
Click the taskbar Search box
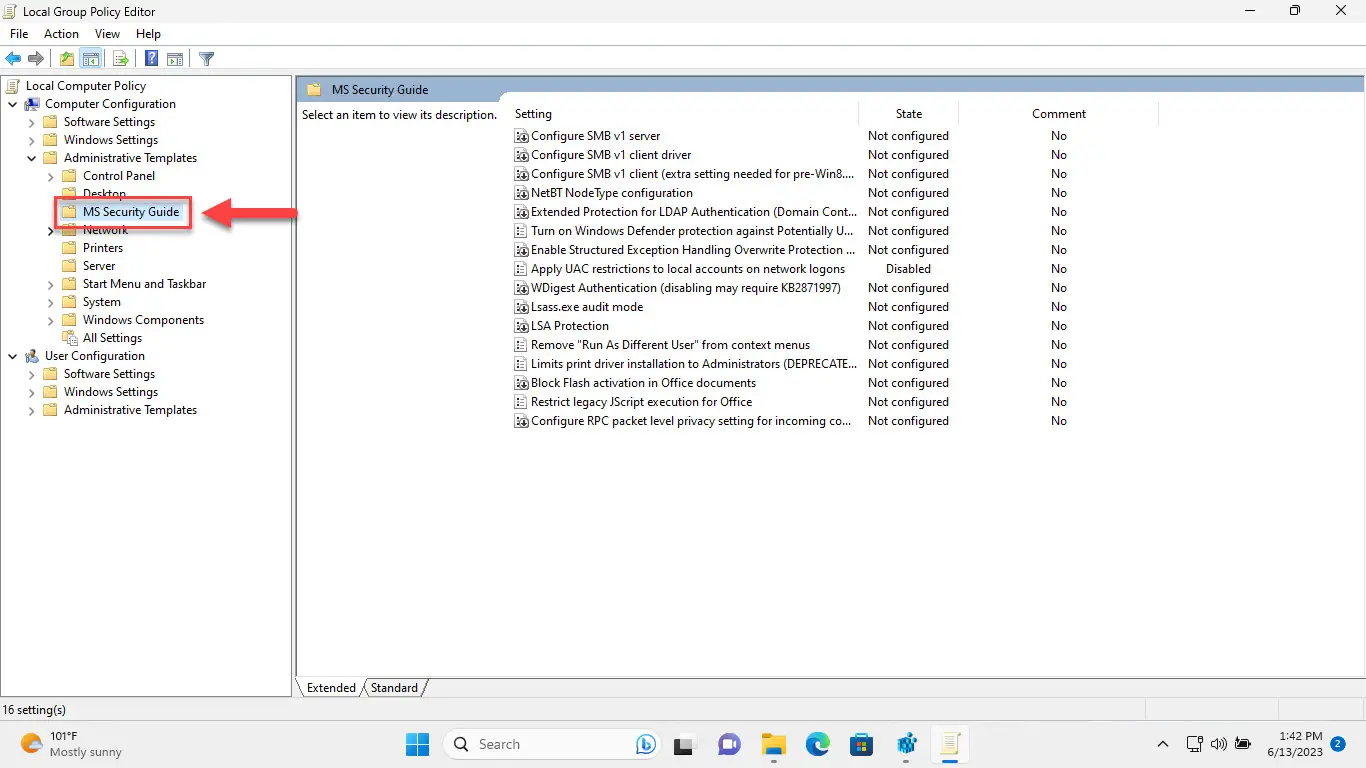click(552, 744)
